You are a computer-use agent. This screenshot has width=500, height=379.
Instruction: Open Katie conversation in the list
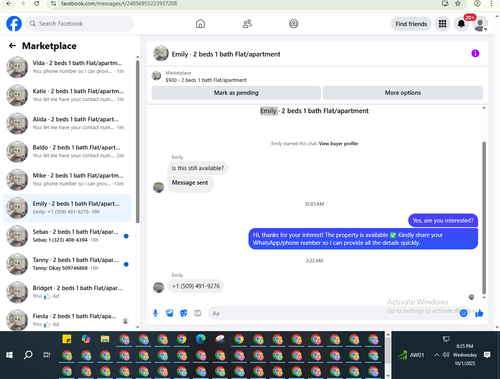coord(68,95)
